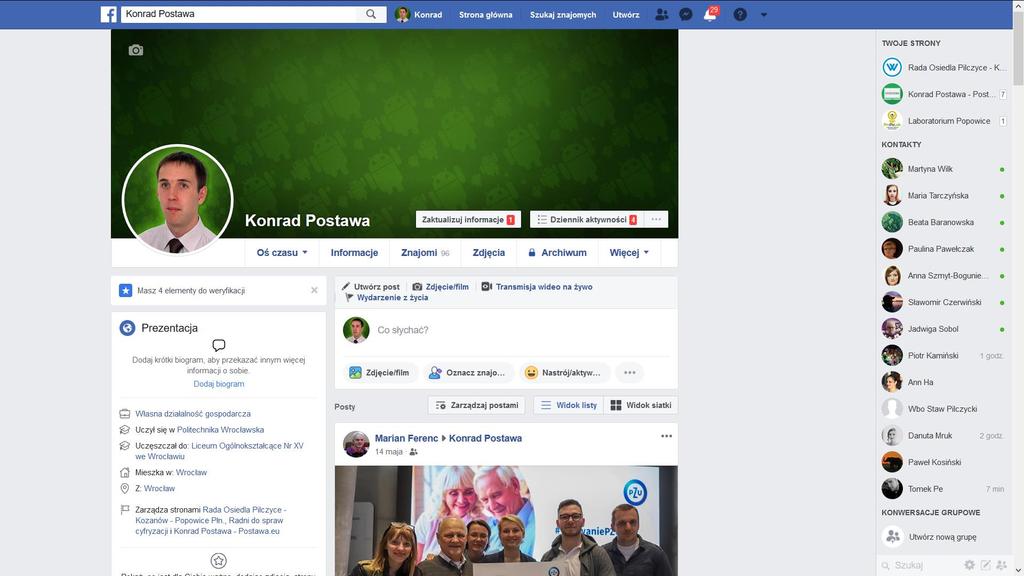Click Utwórz in top bar
This screenshot has height=576, width=1024.
(x=626, y=14)
